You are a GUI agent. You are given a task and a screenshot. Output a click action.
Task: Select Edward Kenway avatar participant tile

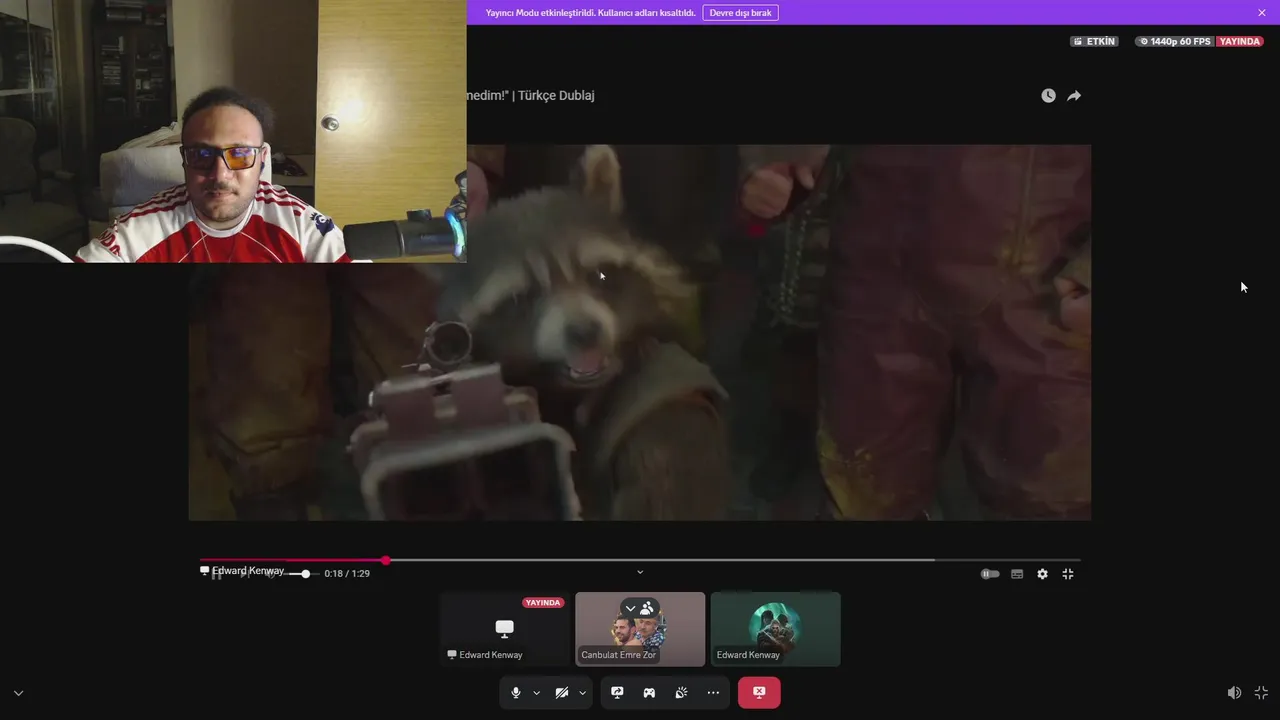pos(775,629)
